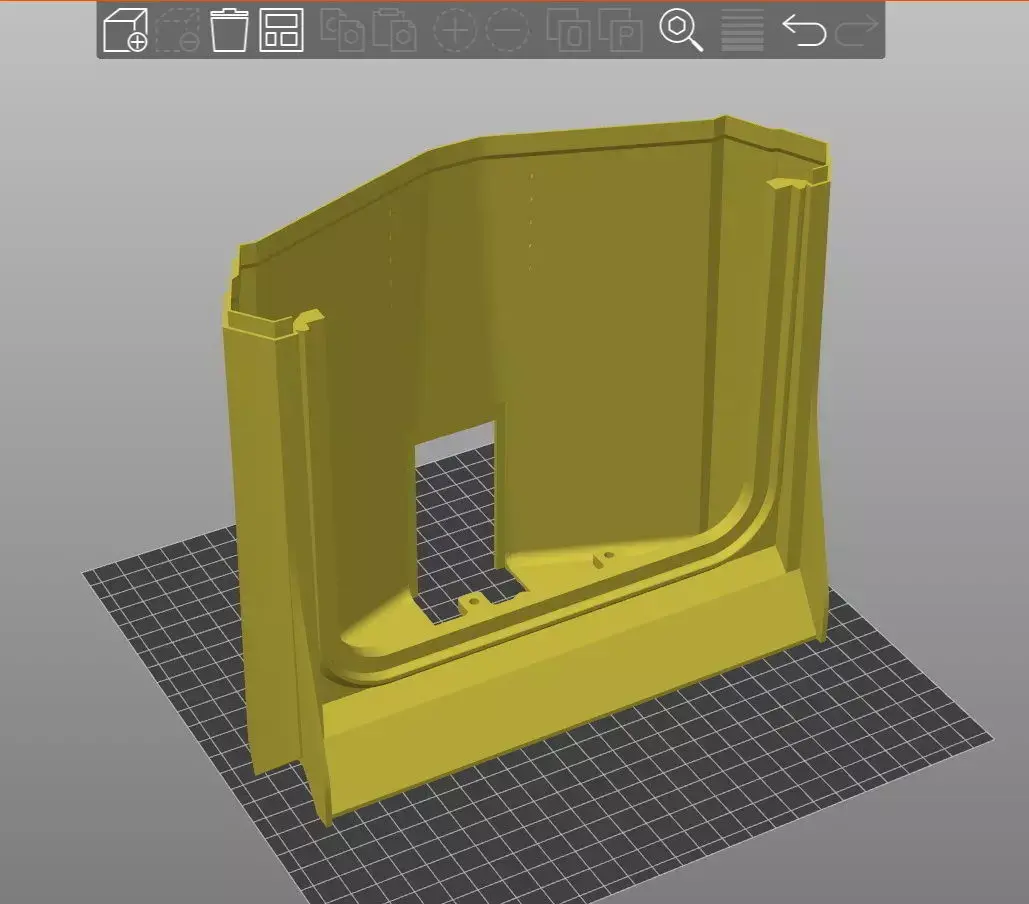Open the variable layer height editor
The width and height of the screenshot is (1029, 904).
740,32
